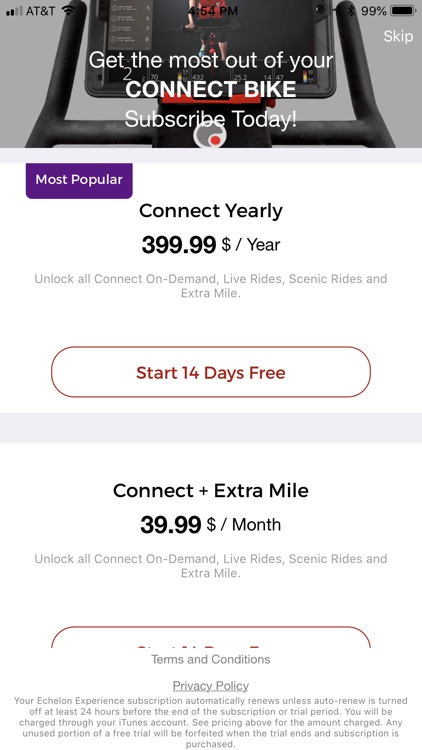Tap the 399.99 $ / Year price
The height and width of the screenshot is (750, 422).
click(211, 245)
